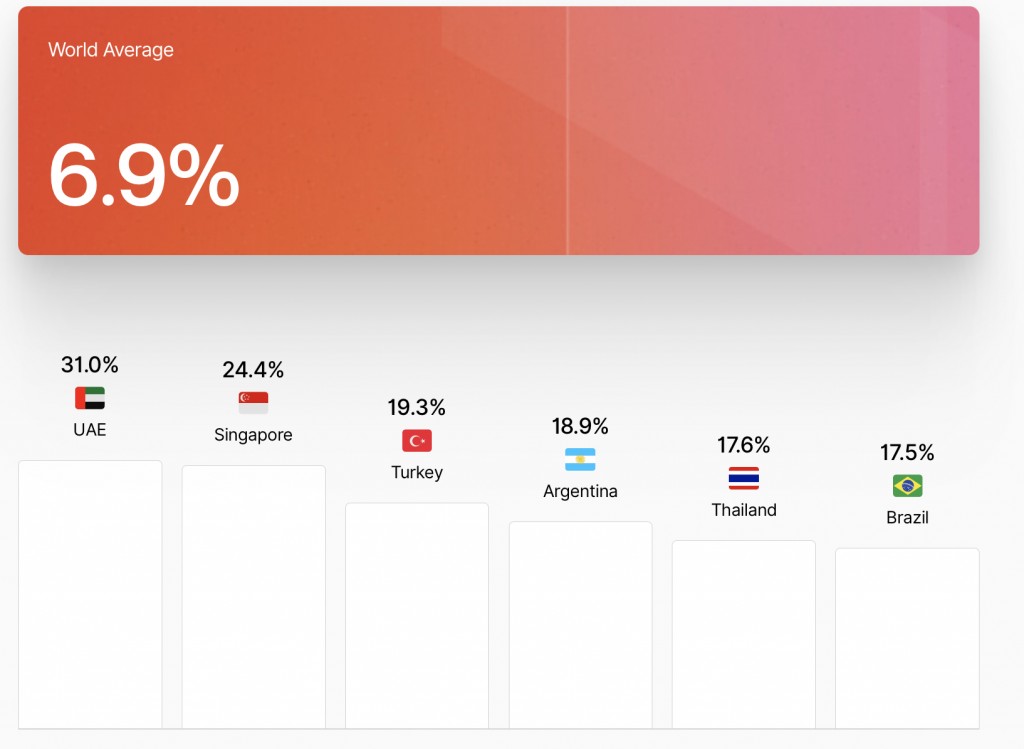Click the Singapore country name label

[x=253, y=435]
